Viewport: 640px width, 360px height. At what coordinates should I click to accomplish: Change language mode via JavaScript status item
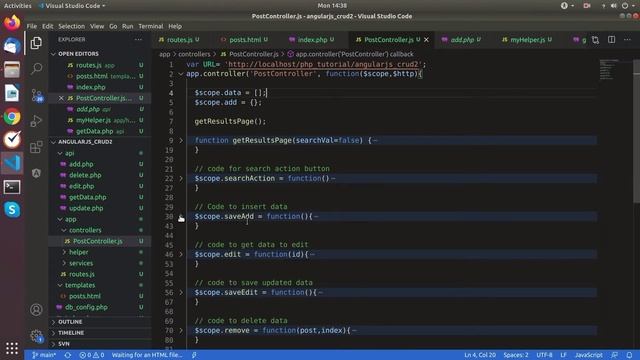click(x=589, y=355)
